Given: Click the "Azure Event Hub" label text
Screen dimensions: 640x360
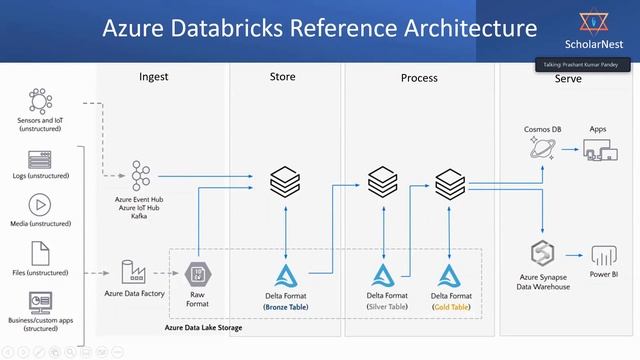Looking at the screenshot, I should [139, 199].
